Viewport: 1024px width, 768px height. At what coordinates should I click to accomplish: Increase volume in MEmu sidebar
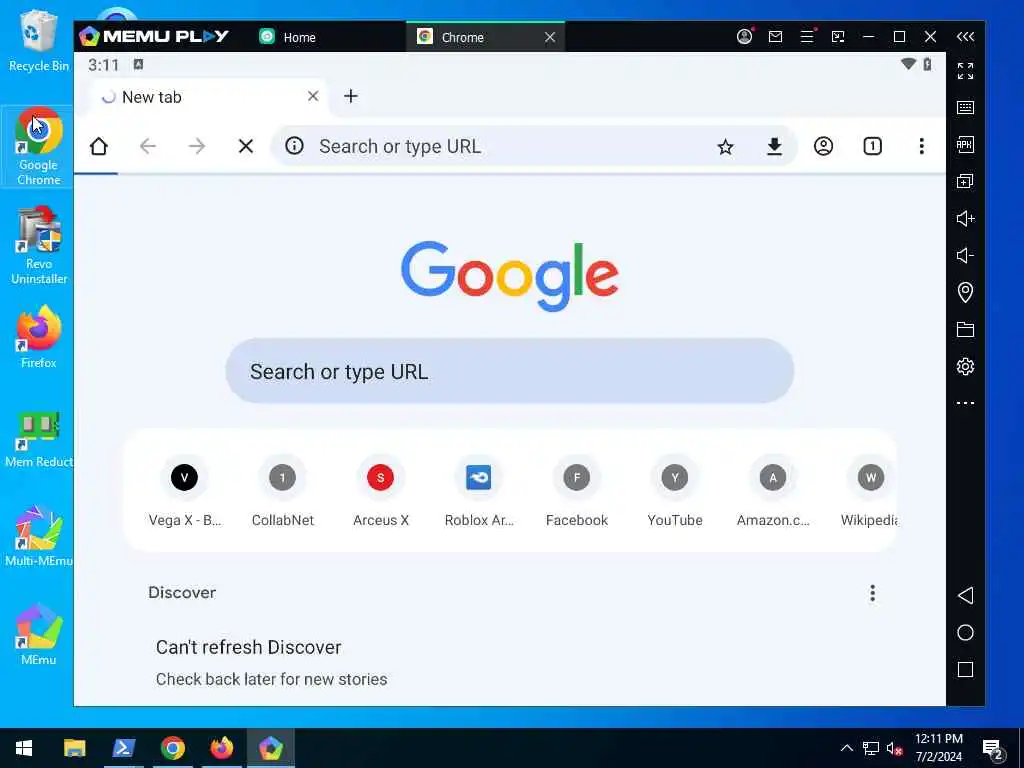click(x=965, y=218)
